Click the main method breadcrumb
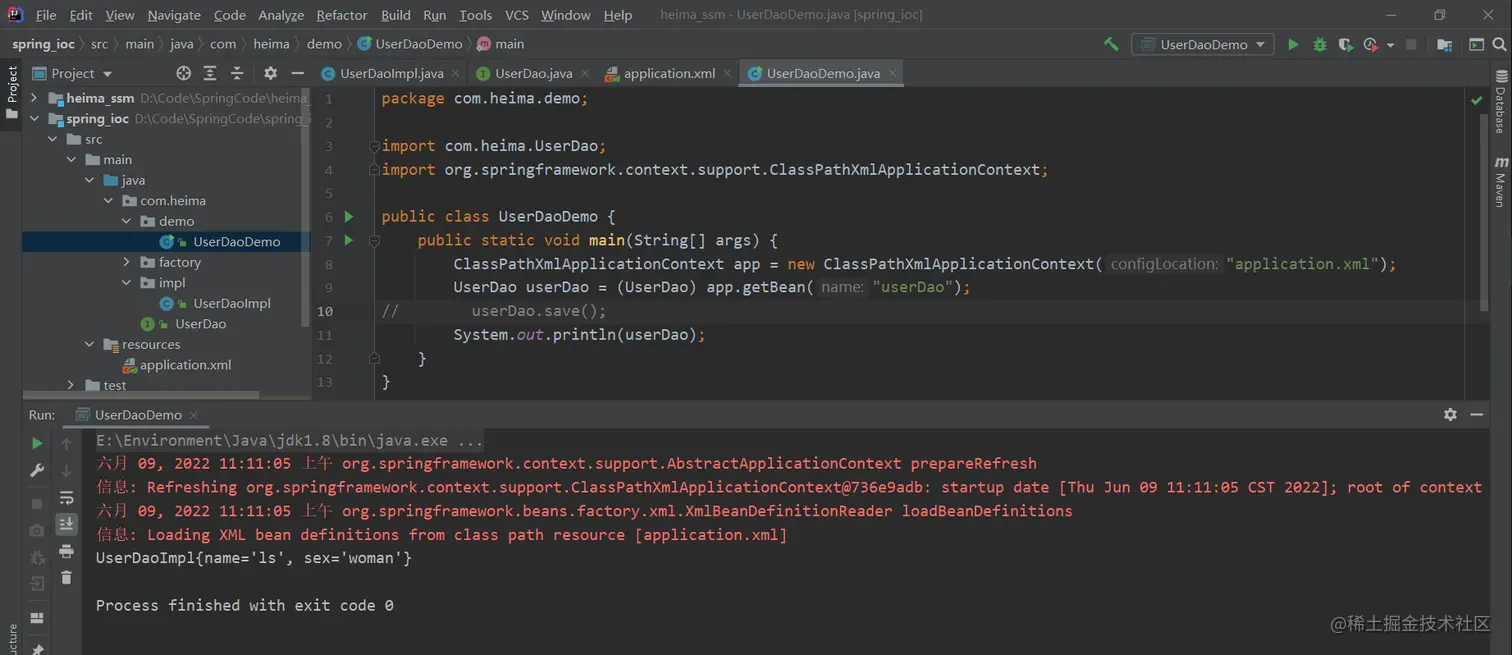This screenshot has height=655, width=1512. pos(500,44)
